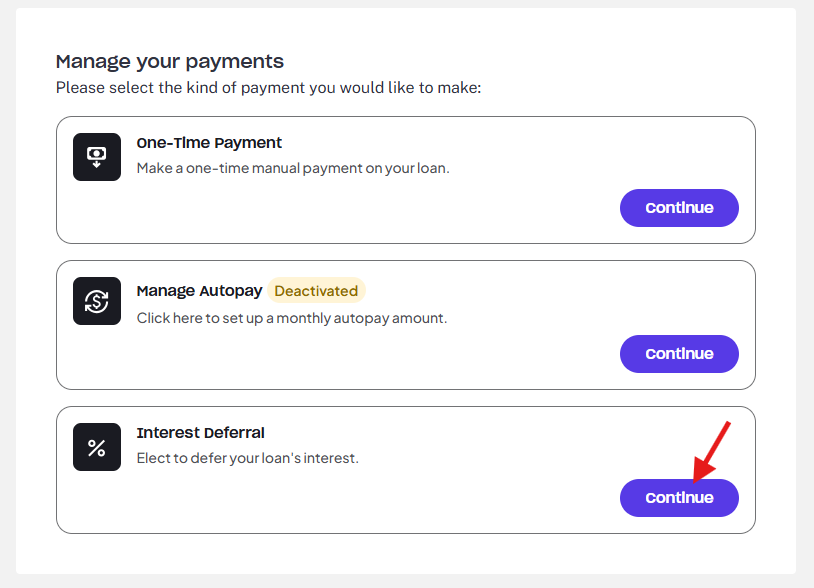This screenshot has height=588, width=814.
Task: Click the Interest Deferral percent icon
Action: [97, 447]
